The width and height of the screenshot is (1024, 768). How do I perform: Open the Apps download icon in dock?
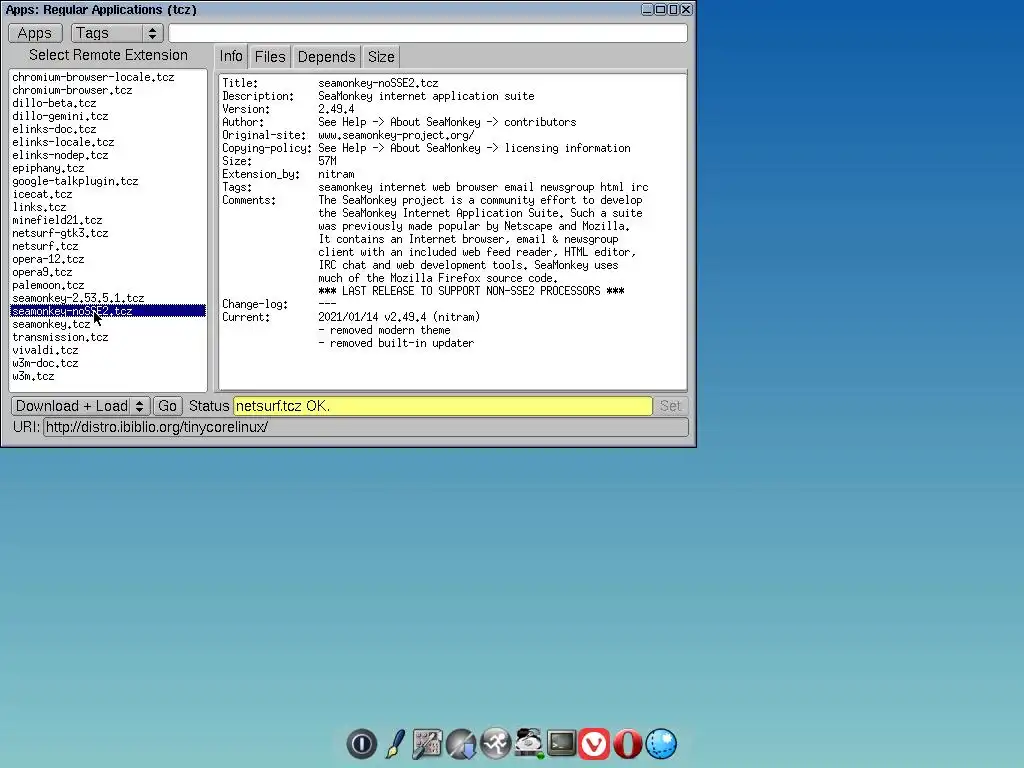click(x=461, y=744)
